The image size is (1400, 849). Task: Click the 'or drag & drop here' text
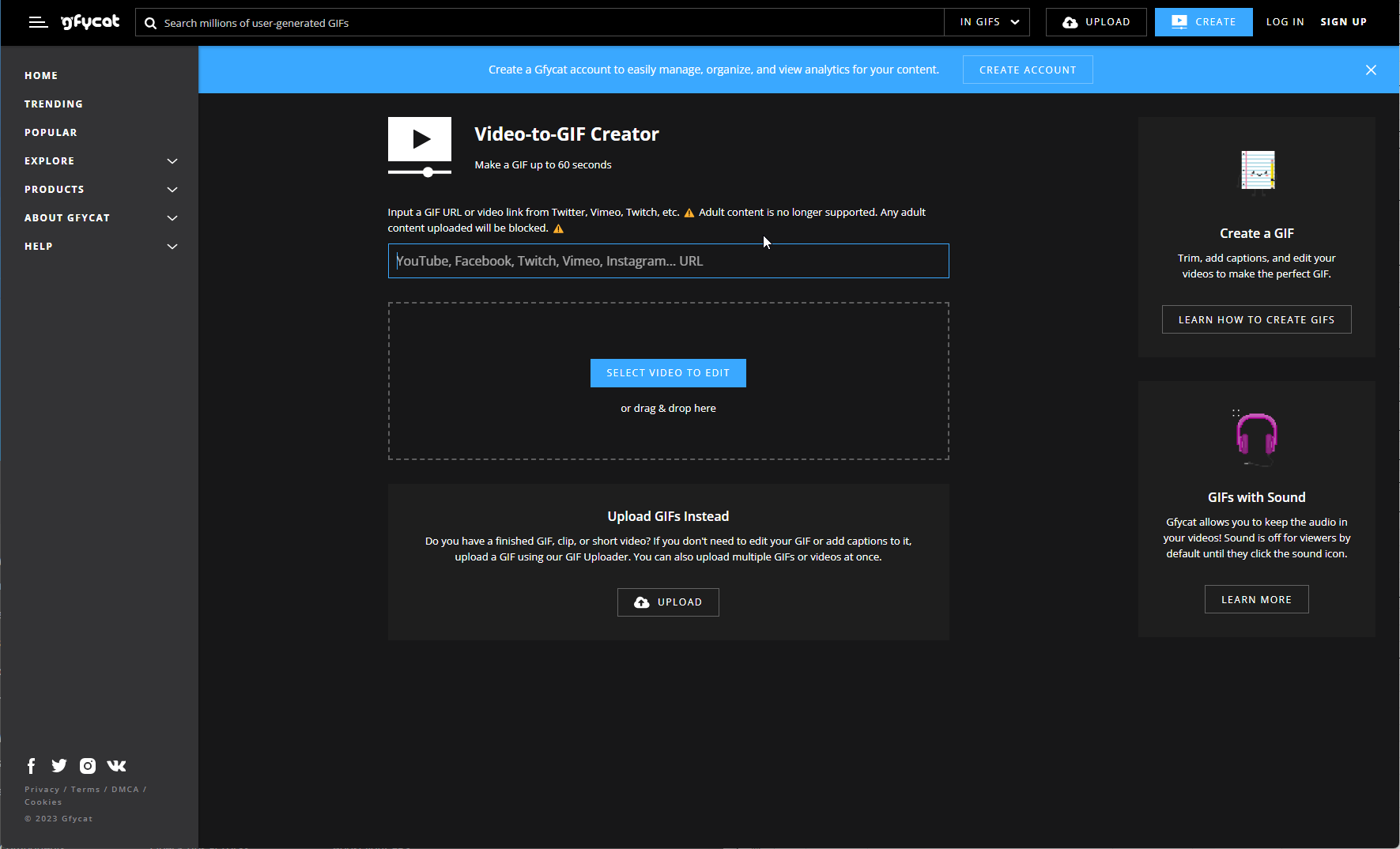point(668,409)
